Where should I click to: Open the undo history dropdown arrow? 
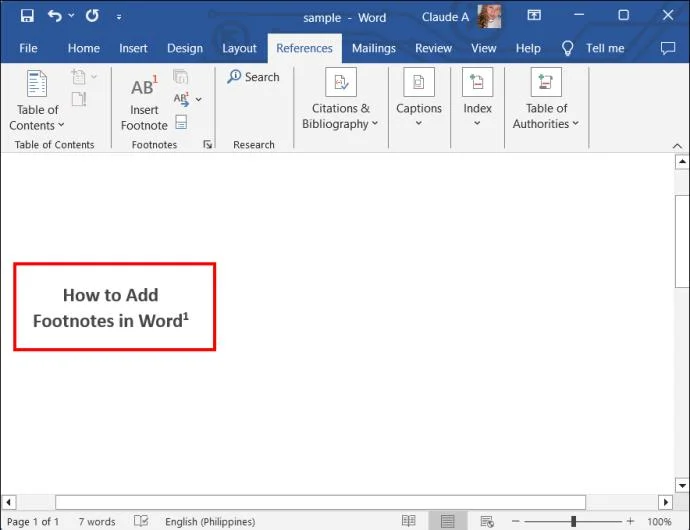point(71,16)
